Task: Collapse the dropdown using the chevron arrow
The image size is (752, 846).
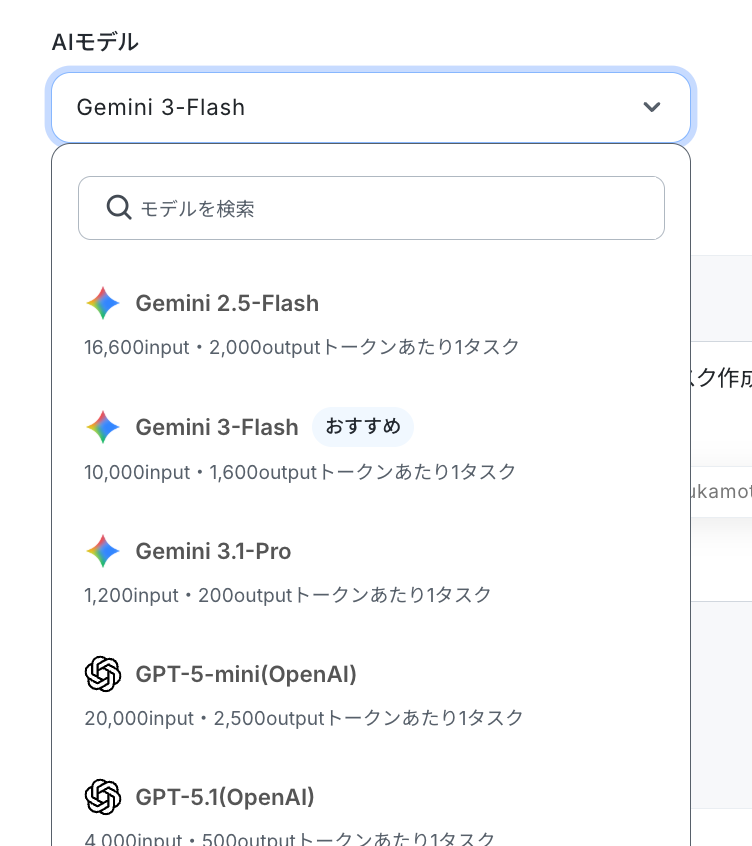Action: tap(652, 107)
